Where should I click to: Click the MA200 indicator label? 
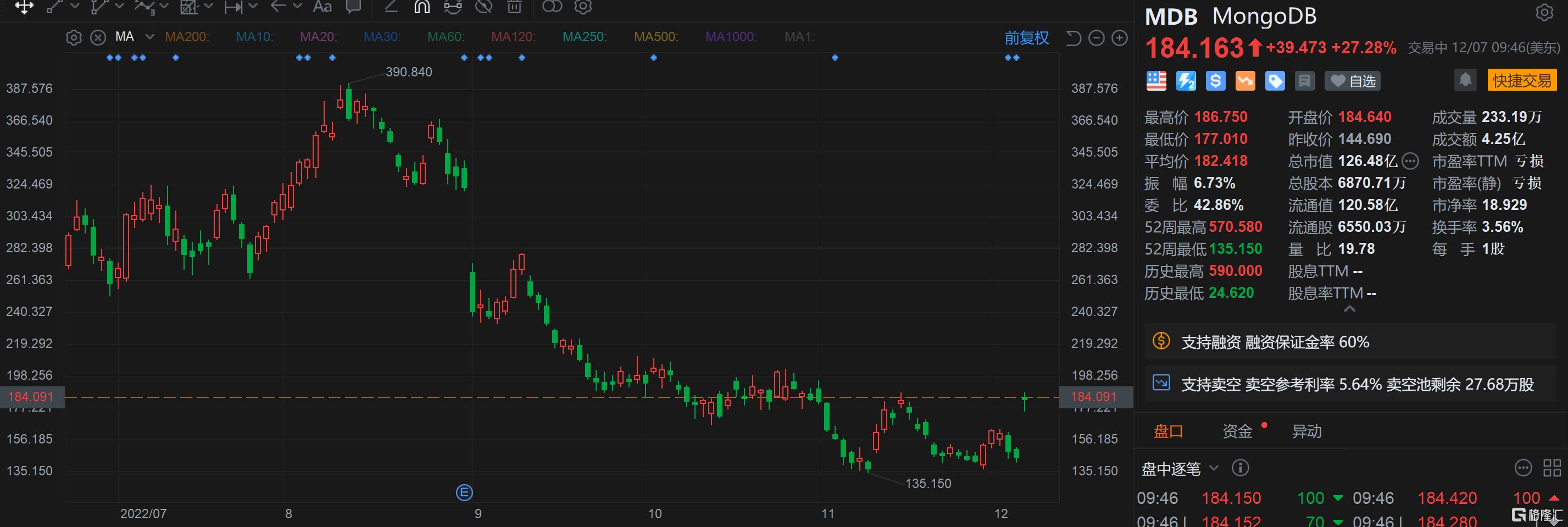tap(187, 37)
